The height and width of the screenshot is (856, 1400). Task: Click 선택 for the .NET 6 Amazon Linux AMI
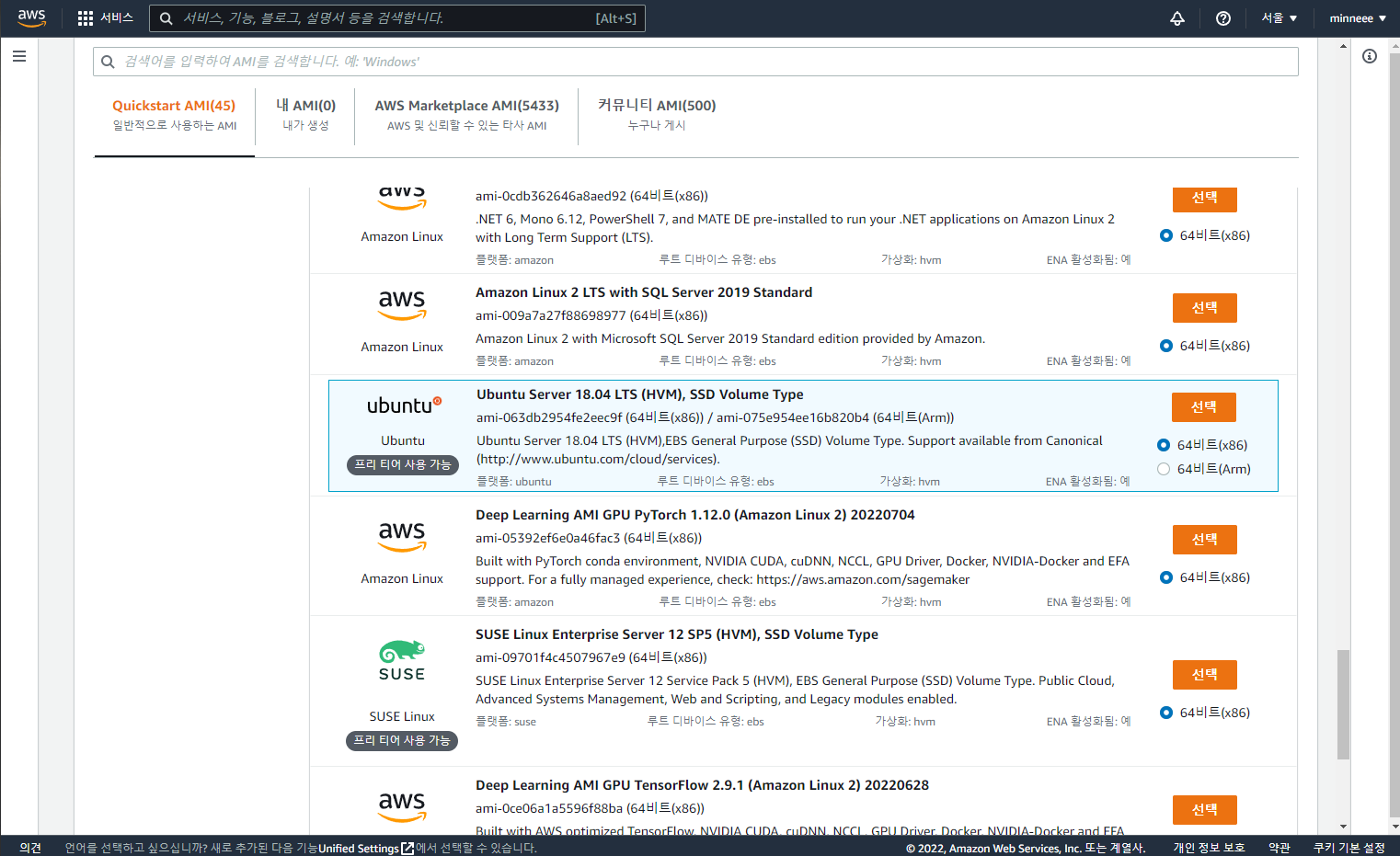(x=1205, y=199)
